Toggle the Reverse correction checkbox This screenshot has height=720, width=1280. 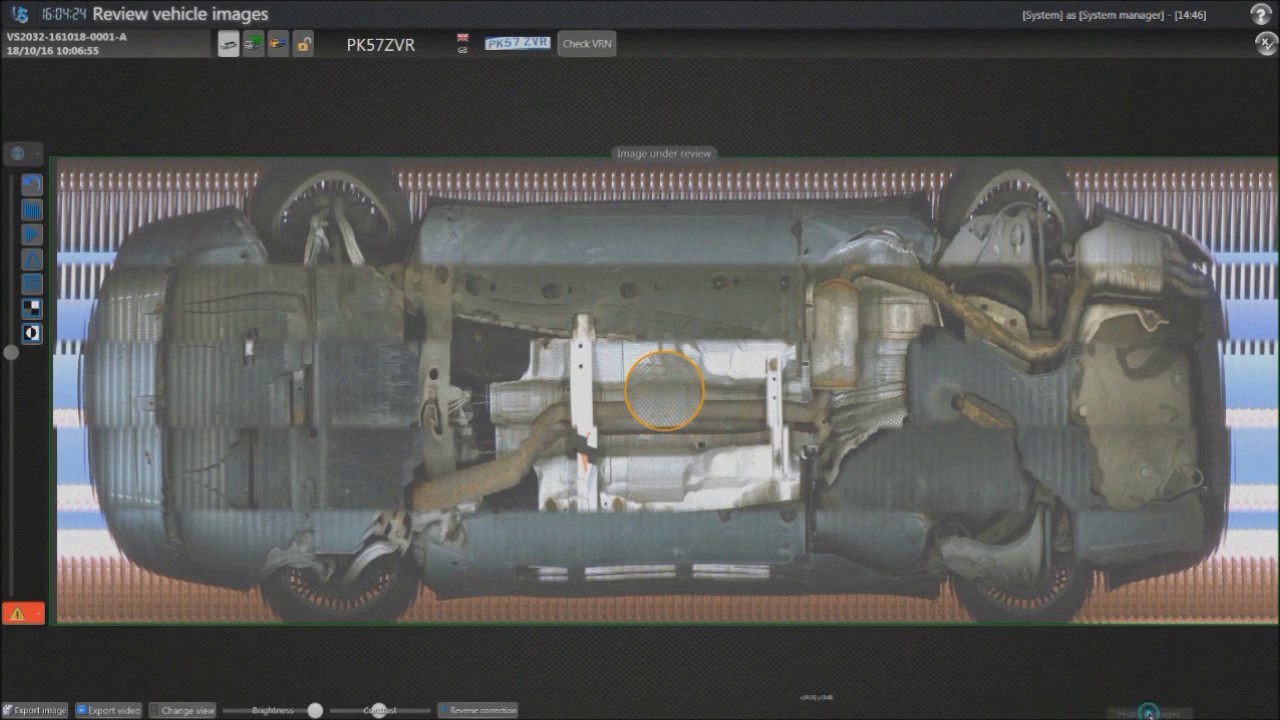(x=445, y=710)
